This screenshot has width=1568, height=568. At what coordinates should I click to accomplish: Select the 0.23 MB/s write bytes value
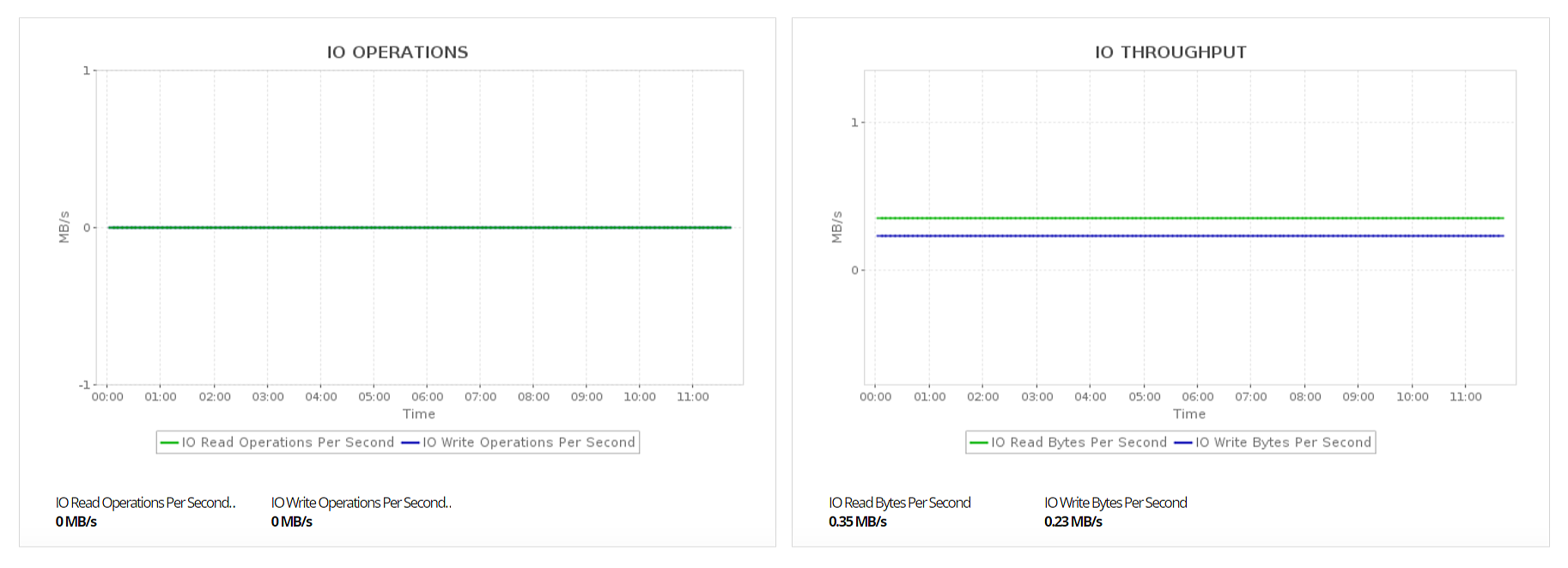point(1073,522)
